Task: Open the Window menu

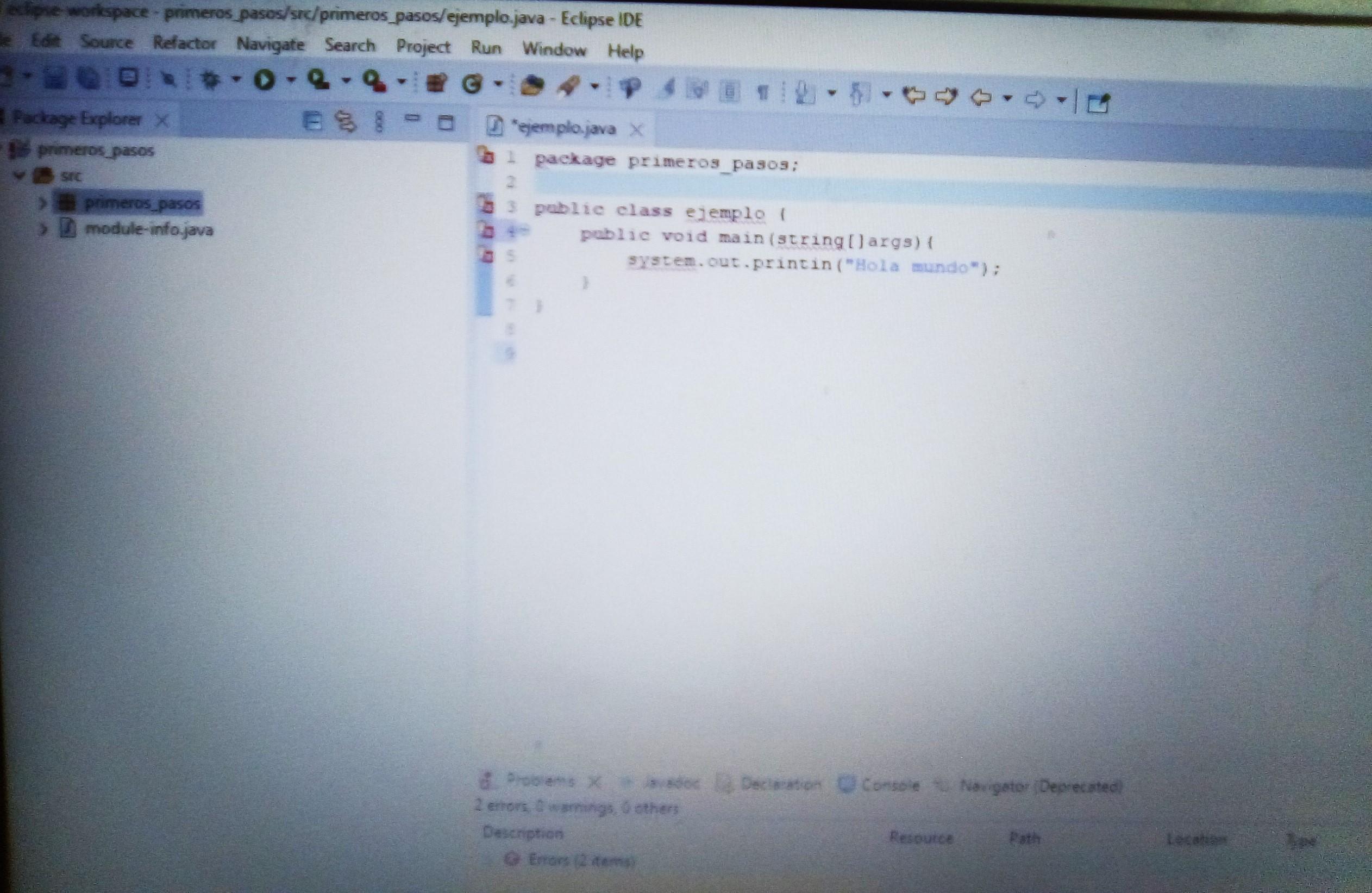Action: (x=554, y=49)
